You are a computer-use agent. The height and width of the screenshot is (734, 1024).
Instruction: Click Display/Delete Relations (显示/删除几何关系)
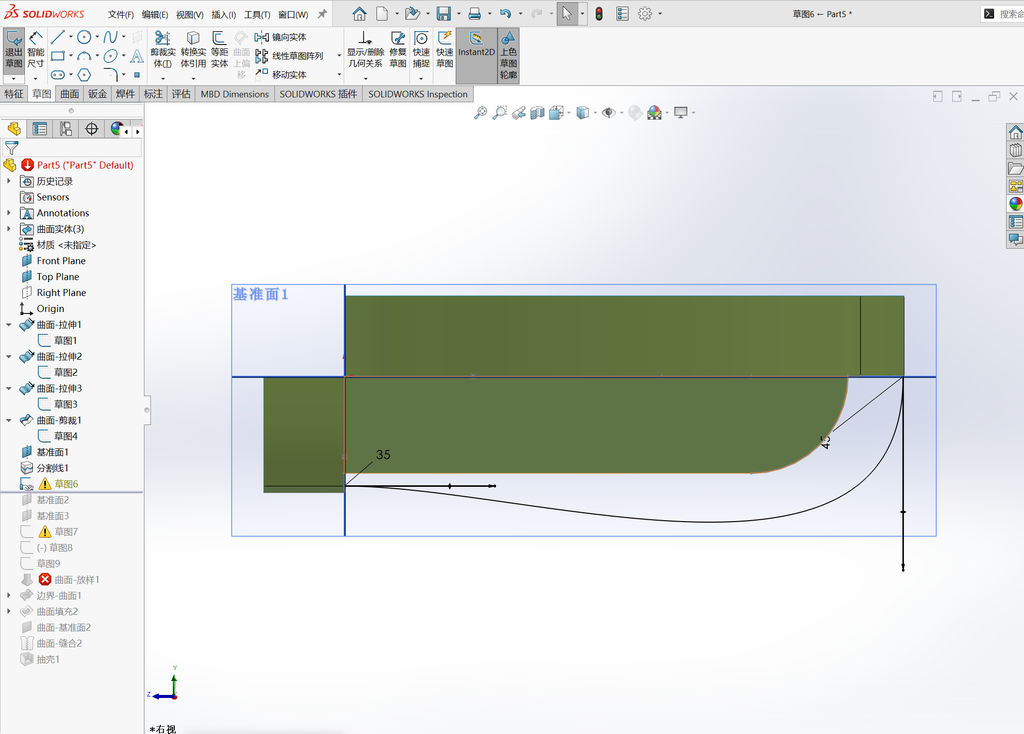coord(365,50)
